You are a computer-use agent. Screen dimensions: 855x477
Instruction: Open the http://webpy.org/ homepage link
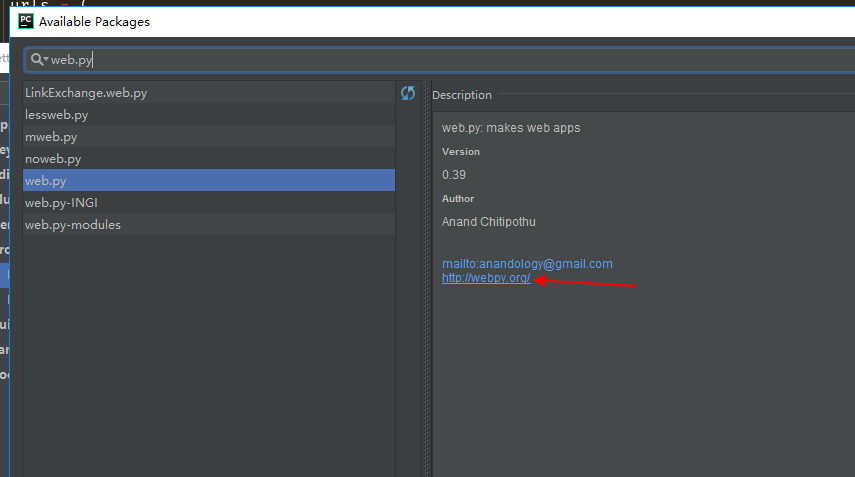[486, 278]
